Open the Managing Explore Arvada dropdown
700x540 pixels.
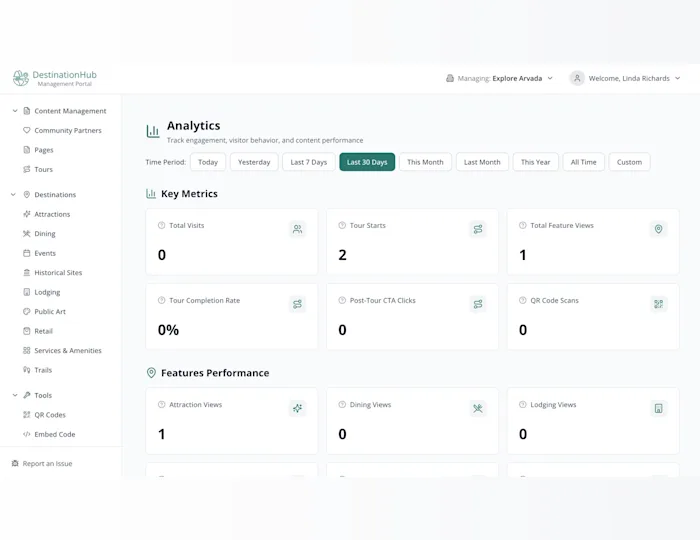(500, 78)
